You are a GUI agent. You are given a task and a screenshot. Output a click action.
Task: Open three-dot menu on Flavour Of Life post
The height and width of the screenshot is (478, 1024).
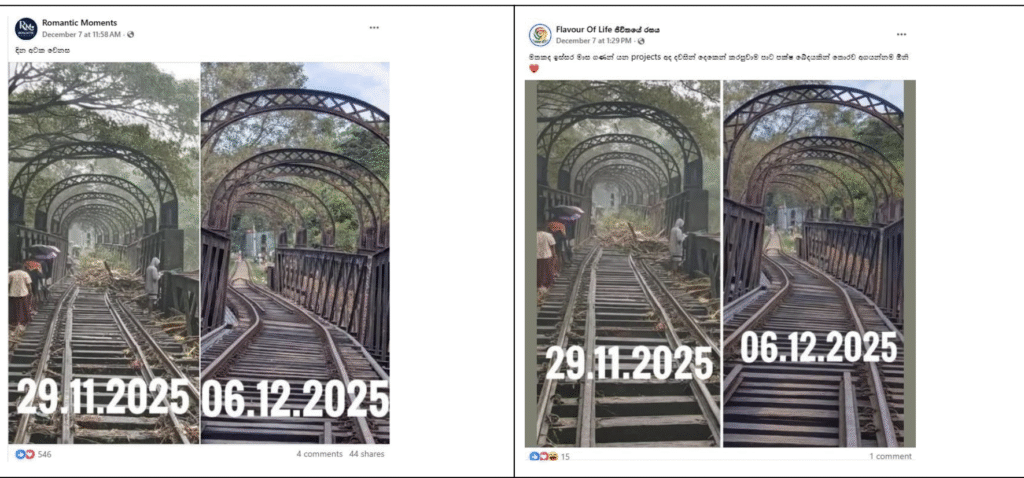(x=901, y=34)
